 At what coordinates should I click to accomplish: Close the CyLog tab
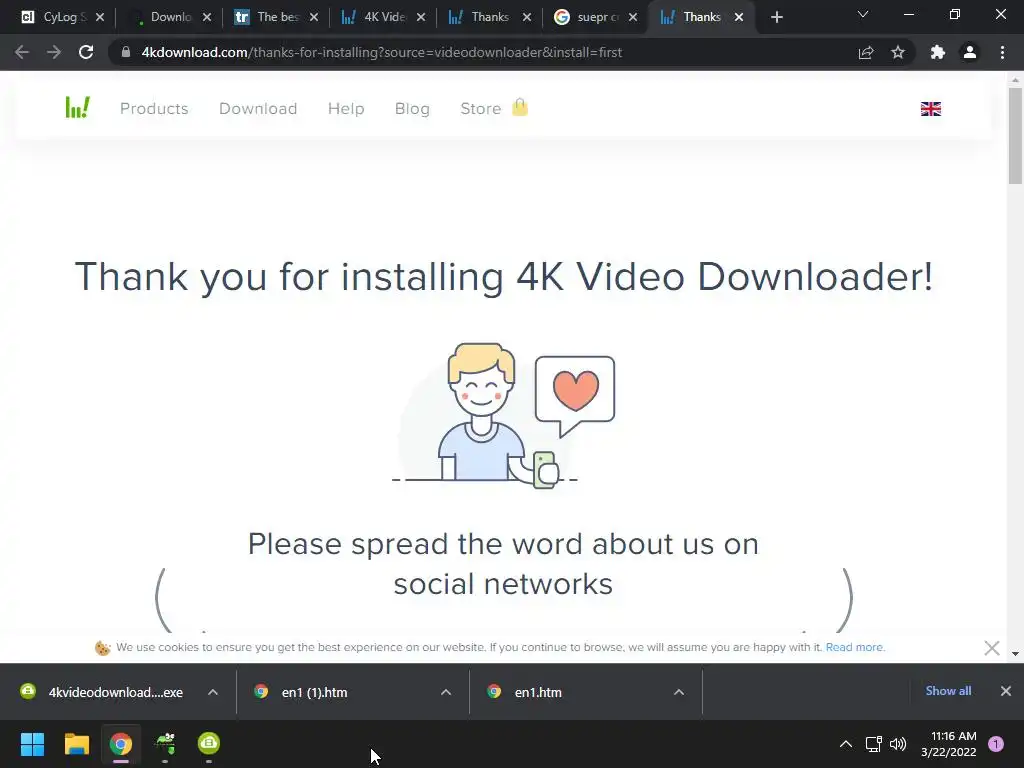pyautogui.click(x=100, y=17)
